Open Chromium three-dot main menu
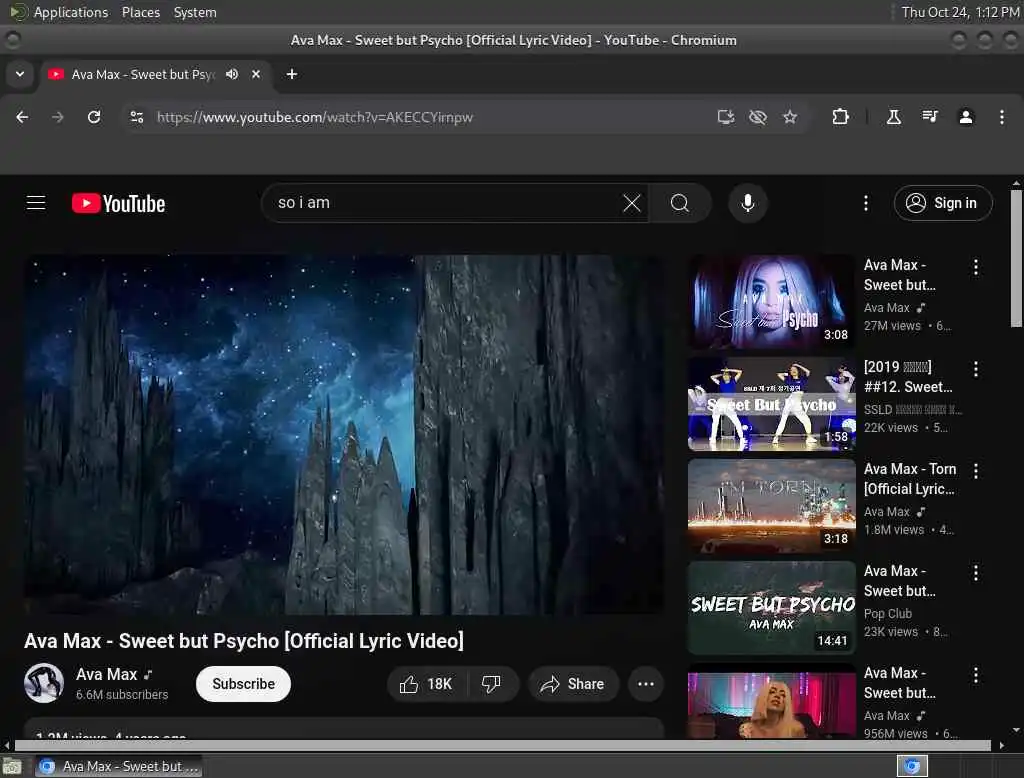The width and height of the screenshot is (1024, 778). [1002, 117]
